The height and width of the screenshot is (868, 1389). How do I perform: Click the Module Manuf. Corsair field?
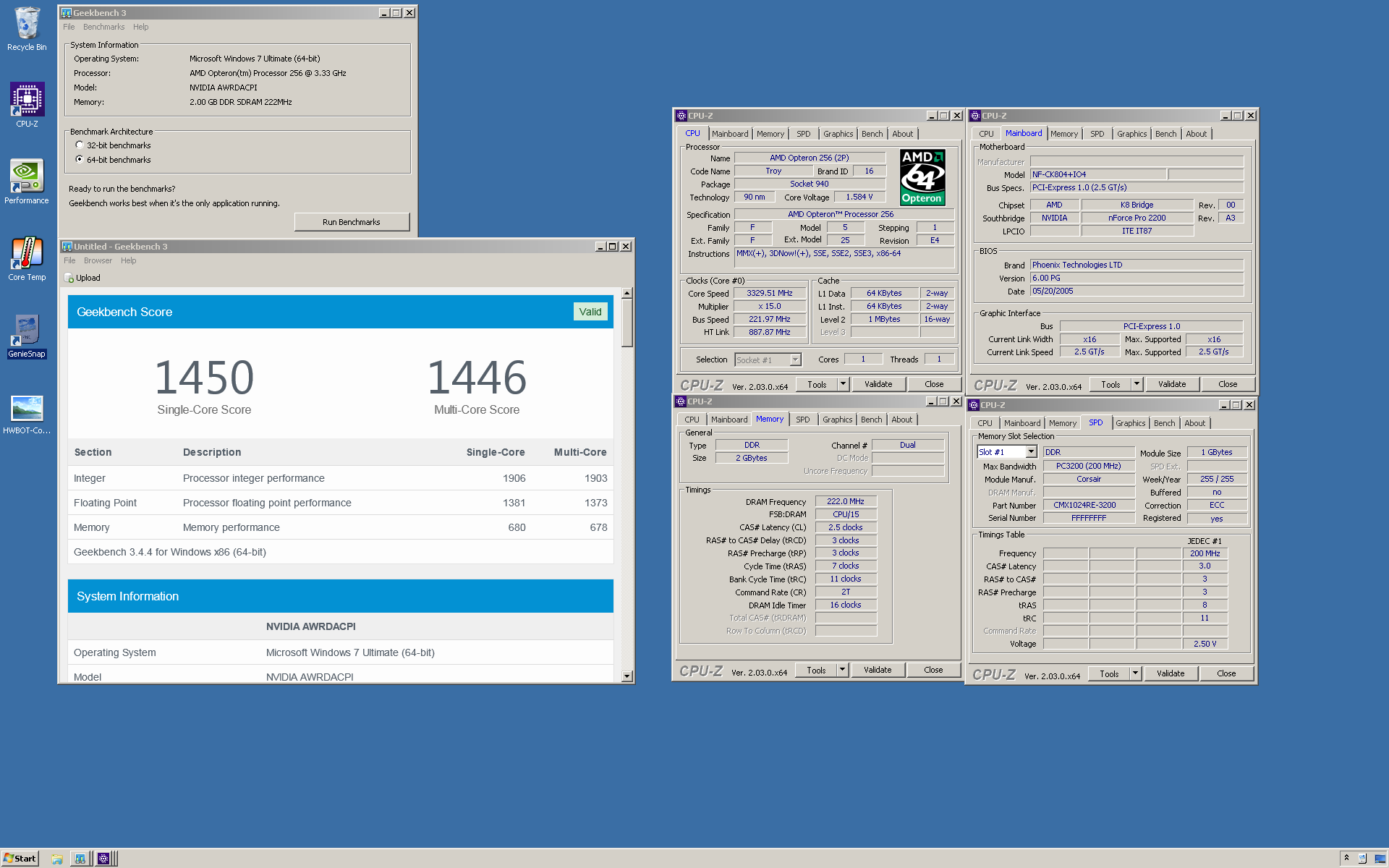point(1088,479)
